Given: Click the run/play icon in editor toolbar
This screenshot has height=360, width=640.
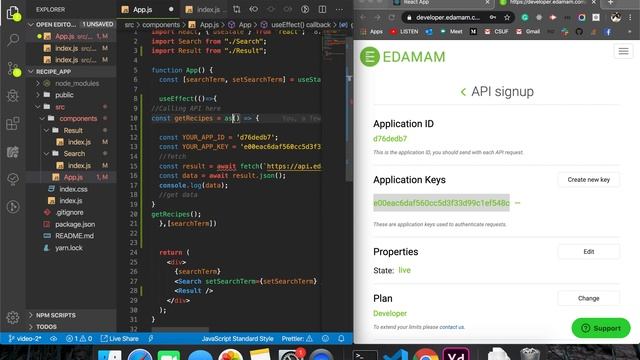Looking at the screenshot, I should tap(305, 9).
